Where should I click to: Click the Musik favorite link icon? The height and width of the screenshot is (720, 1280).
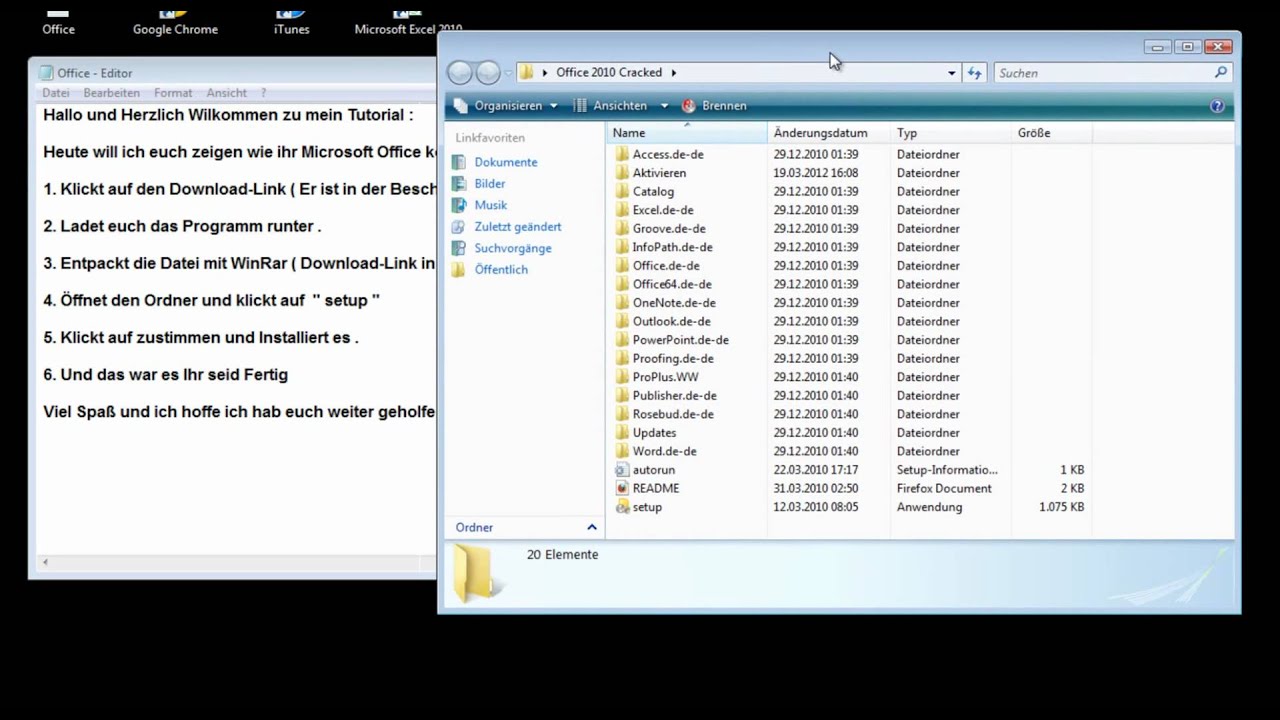point(459,205)
